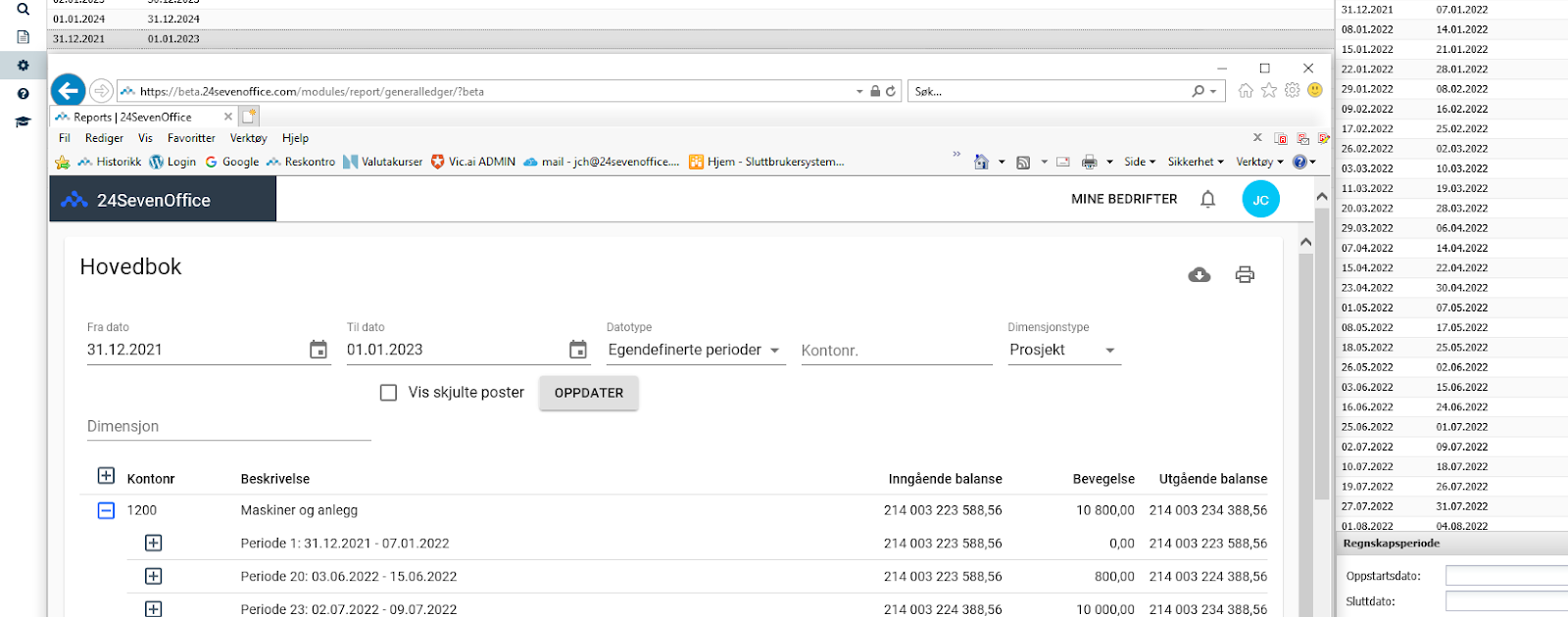This screenshot has height=617, width=1568.
Task: Click the help question mark in the left sidebar
Action: pyautogui.click(x=24, y=94)
